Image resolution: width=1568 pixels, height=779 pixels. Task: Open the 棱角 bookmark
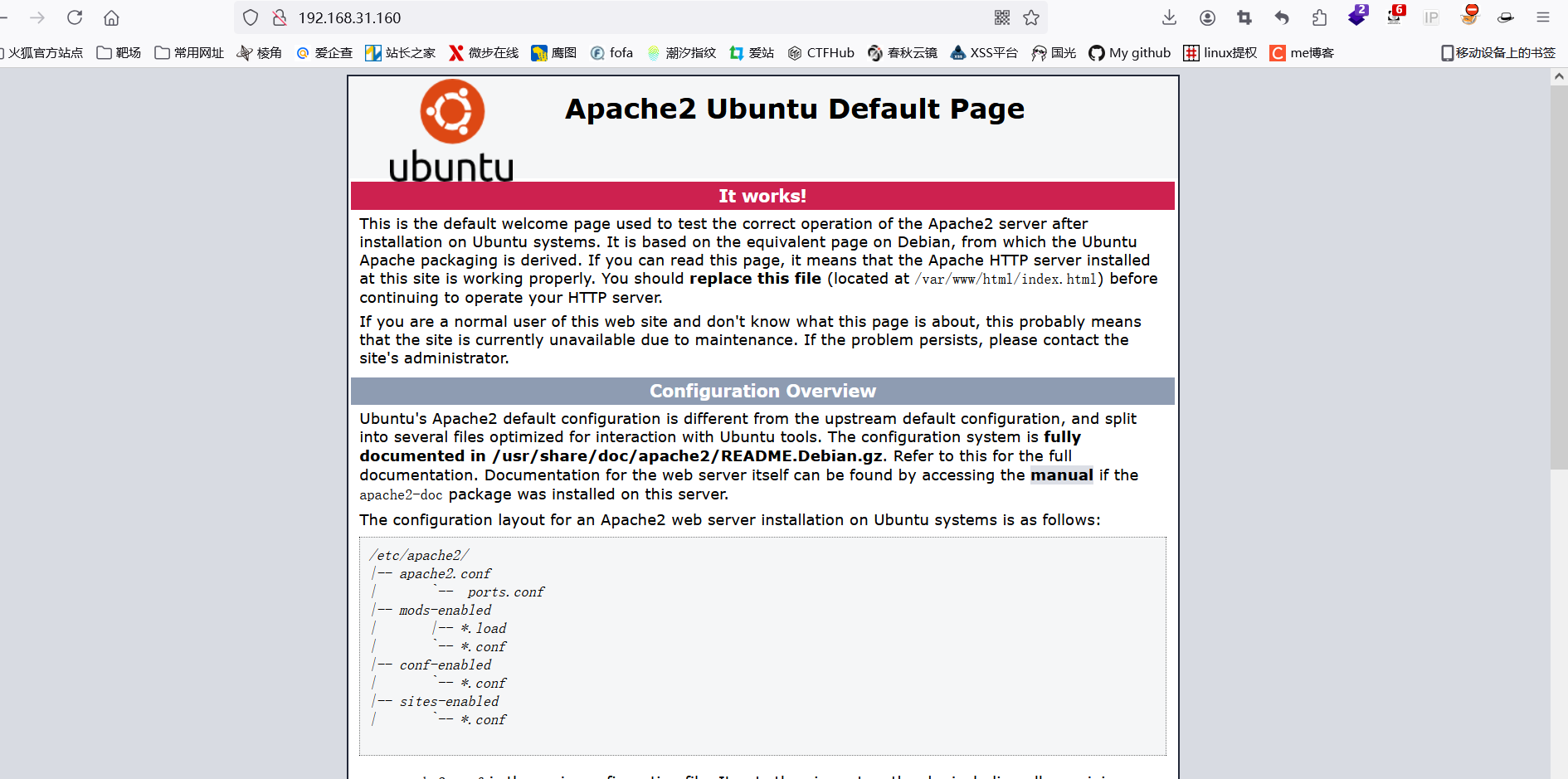click(x=260, y=53)
